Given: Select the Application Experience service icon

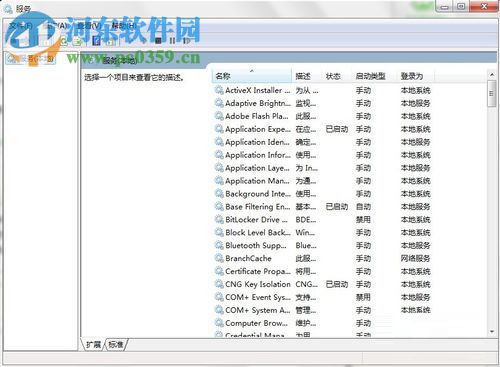Looking at the screenshot, I should tap(219, 129).
